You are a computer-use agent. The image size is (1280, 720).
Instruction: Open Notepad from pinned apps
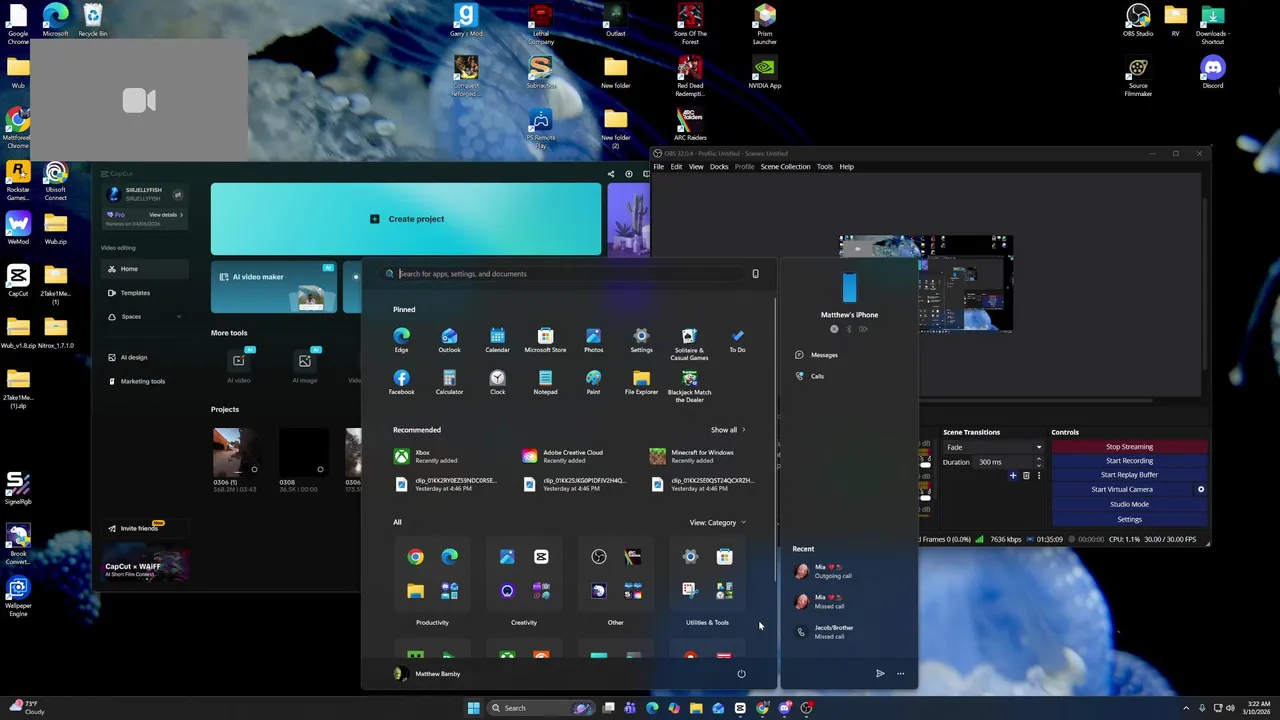545,382
